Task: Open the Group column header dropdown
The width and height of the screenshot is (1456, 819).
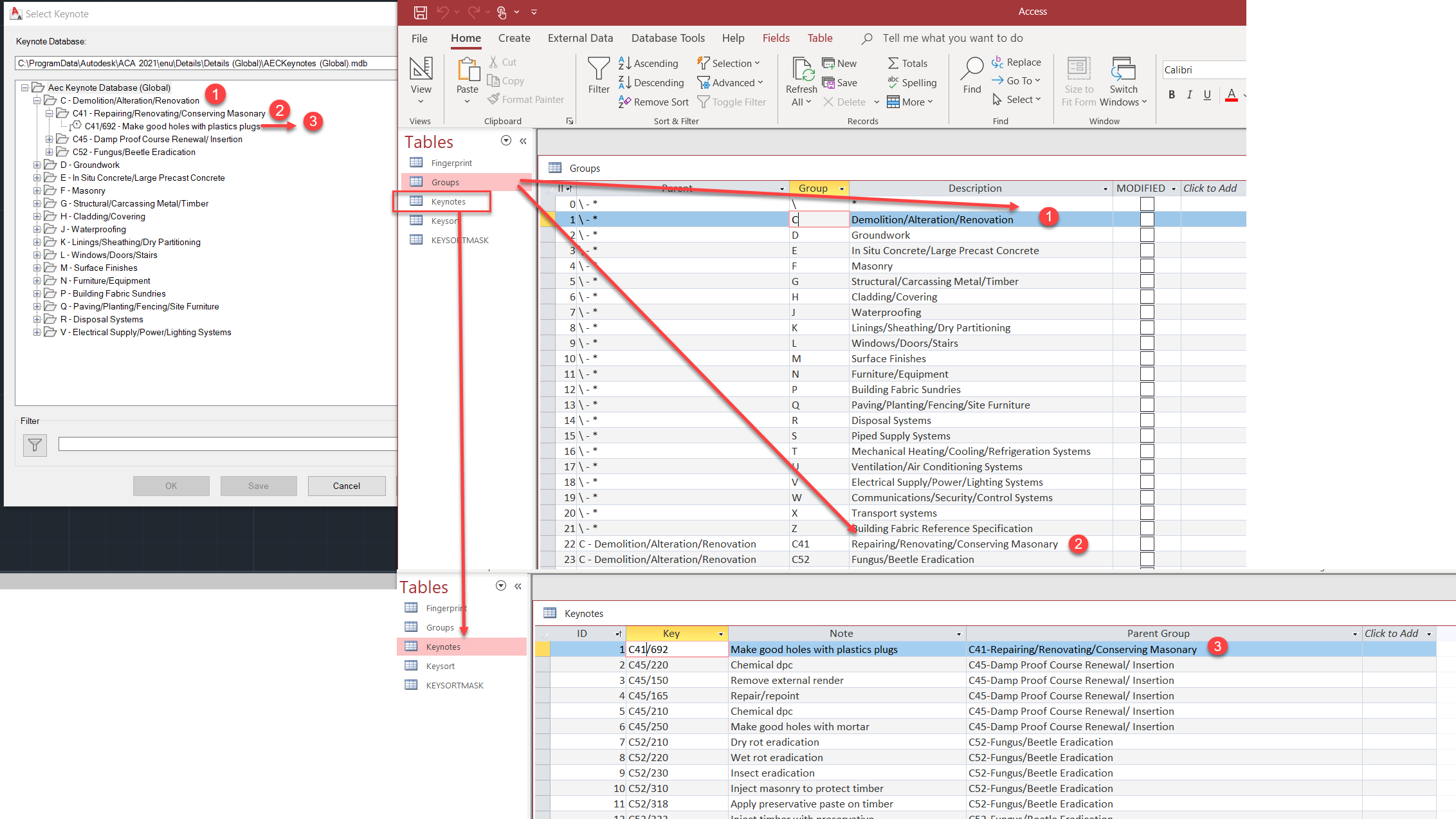Action: pos(841,189)
